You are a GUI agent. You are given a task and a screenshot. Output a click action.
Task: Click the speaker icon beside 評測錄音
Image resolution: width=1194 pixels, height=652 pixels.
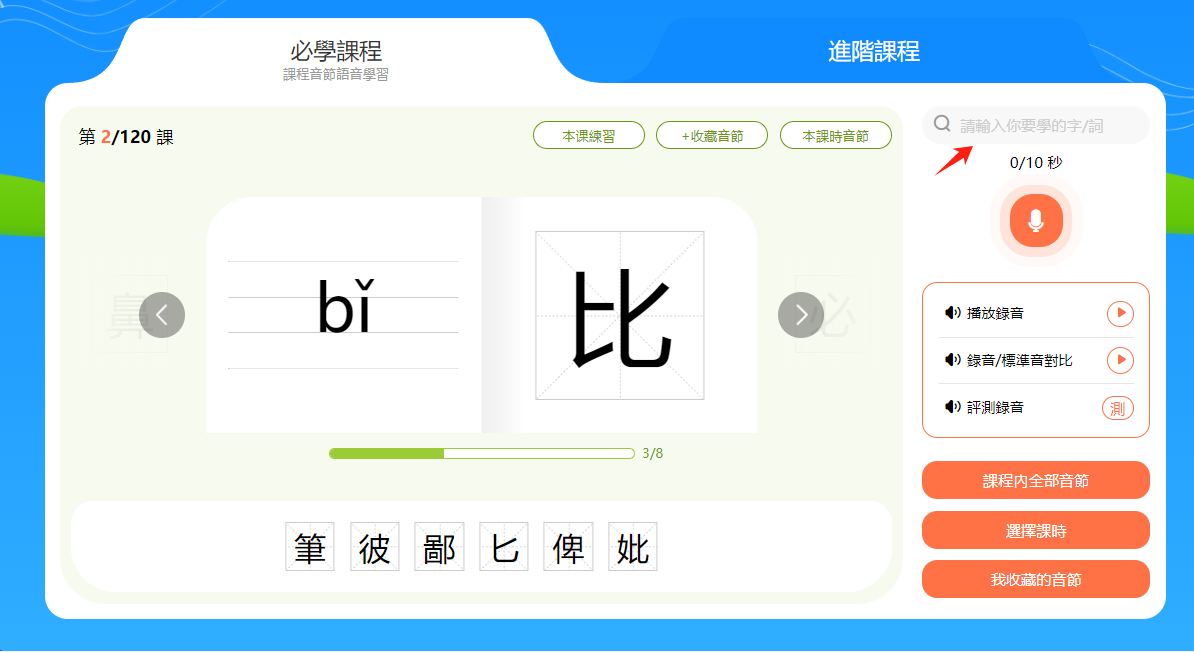click(x=952, y=408)
